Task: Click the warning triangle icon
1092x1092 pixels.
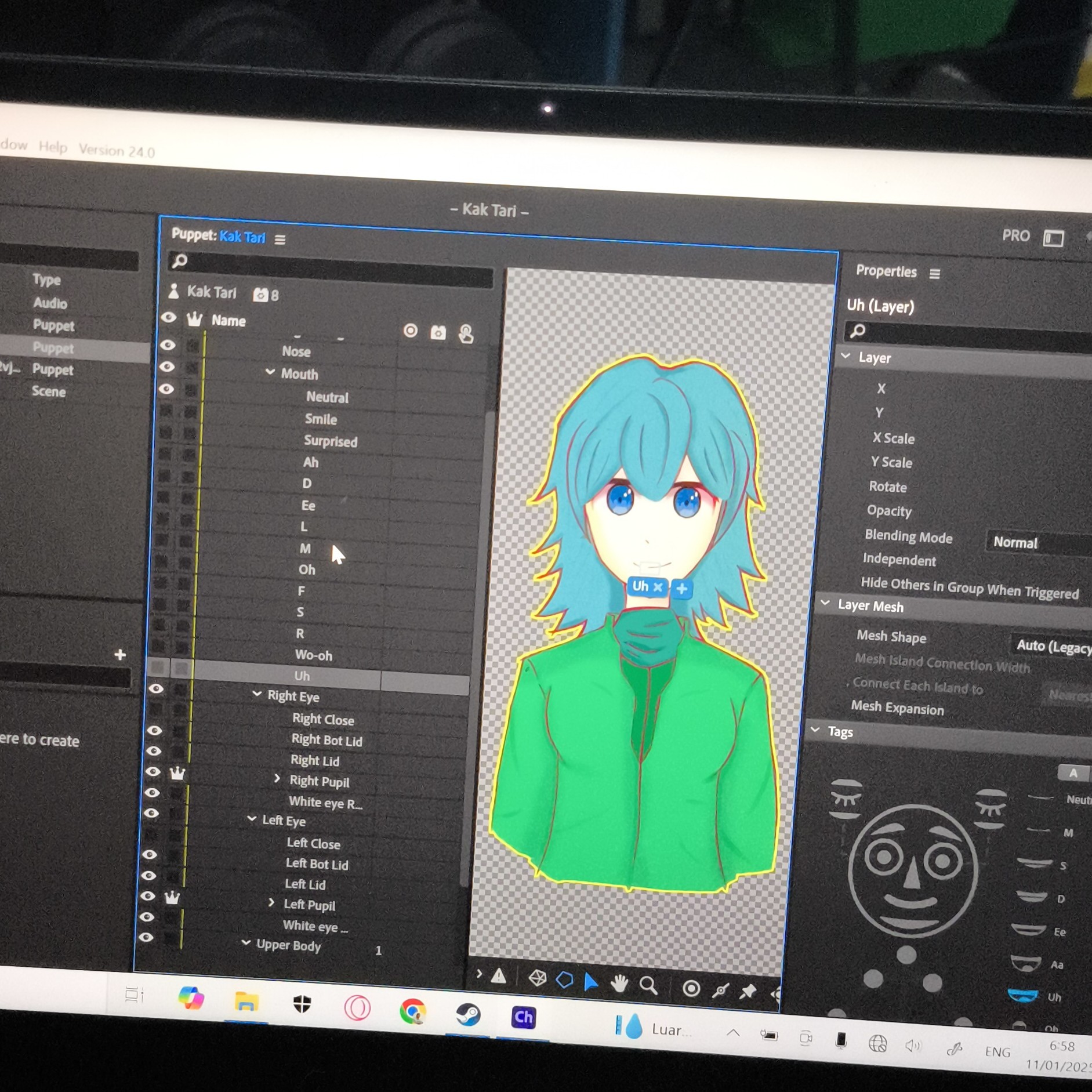Action: pos(498,976)
